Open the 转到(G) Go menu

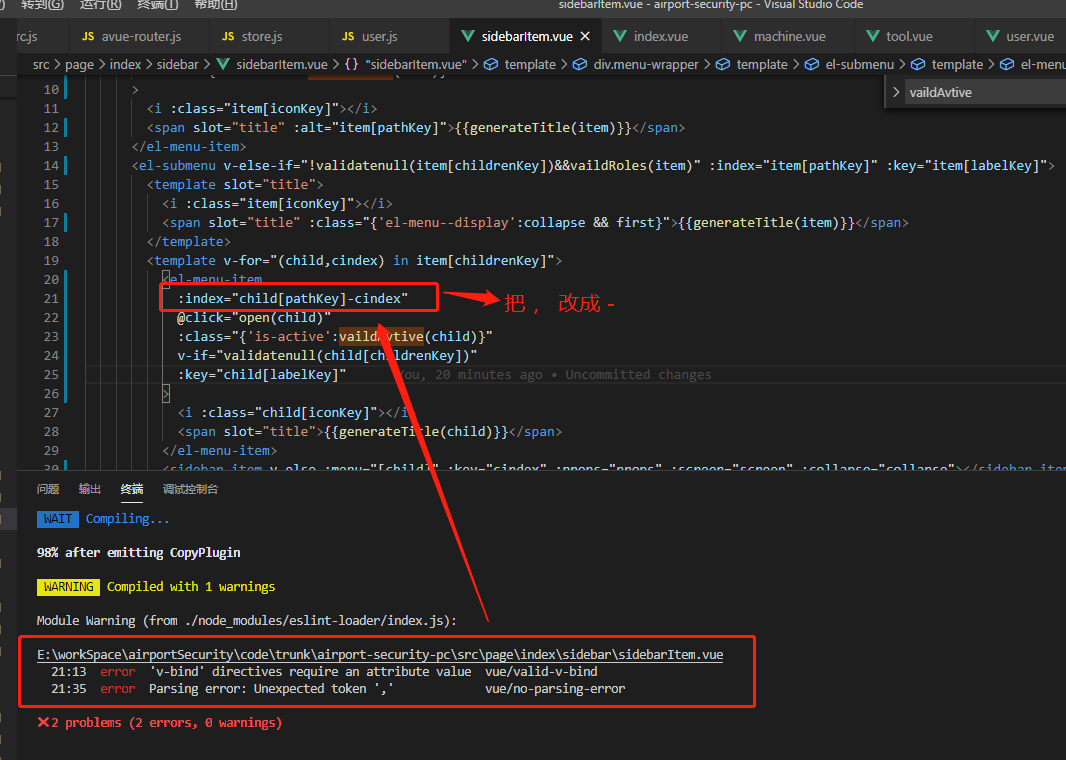click(x=42, y=5)
